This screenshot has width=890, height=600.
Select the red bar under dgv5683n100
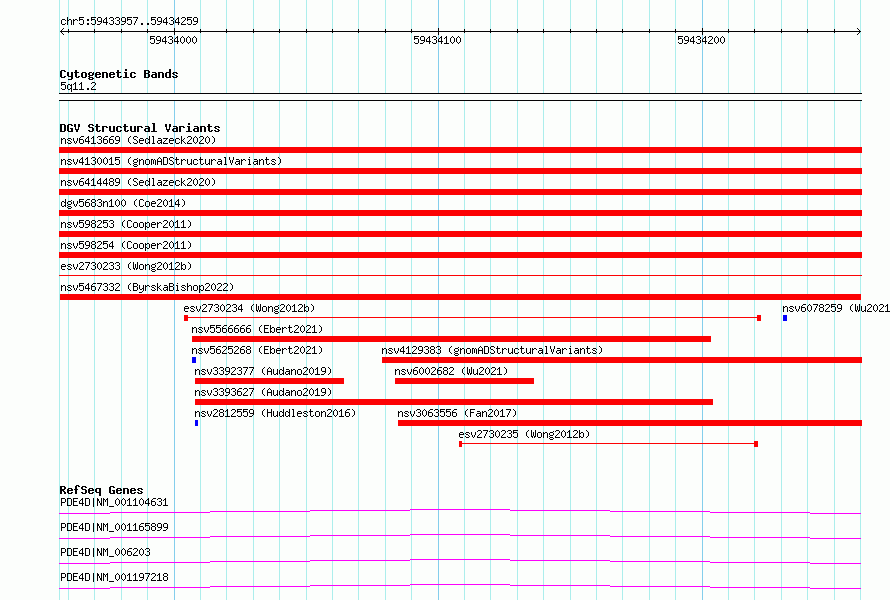460,213
